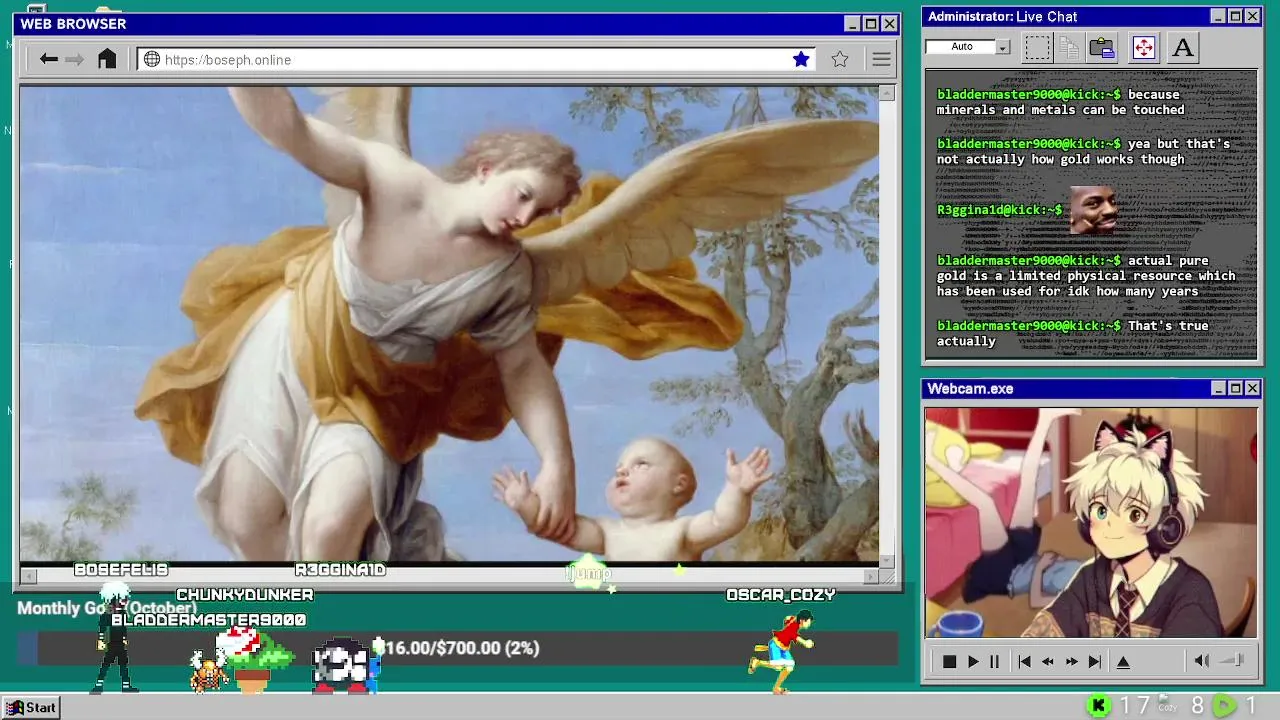Open the browser hamburger menu
This screenshot has height=720, width=1280.
[881, 60]
